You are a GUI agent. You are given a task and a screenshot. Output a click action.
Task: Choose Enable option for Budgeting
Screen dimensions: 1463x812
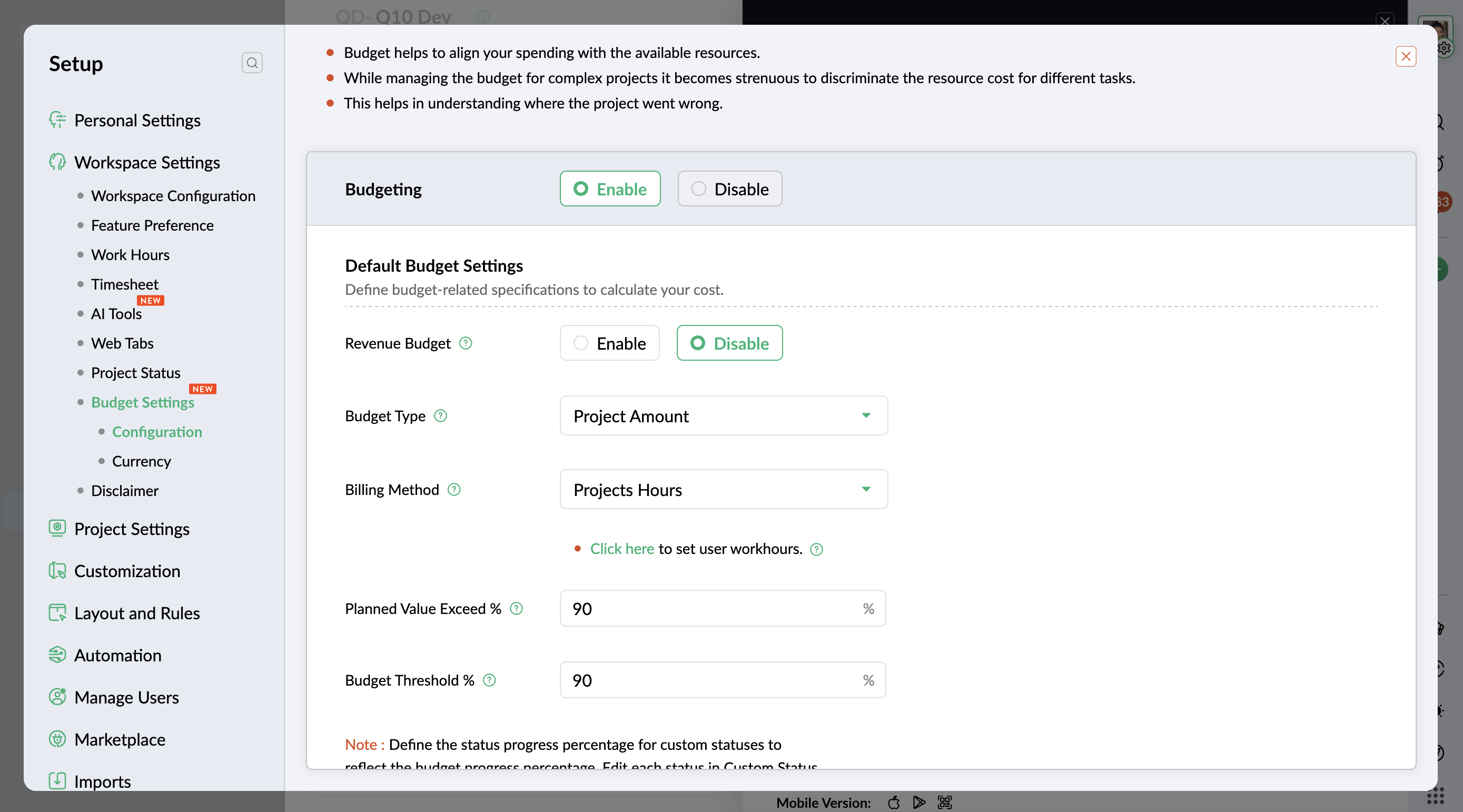(x=610, y=189)
